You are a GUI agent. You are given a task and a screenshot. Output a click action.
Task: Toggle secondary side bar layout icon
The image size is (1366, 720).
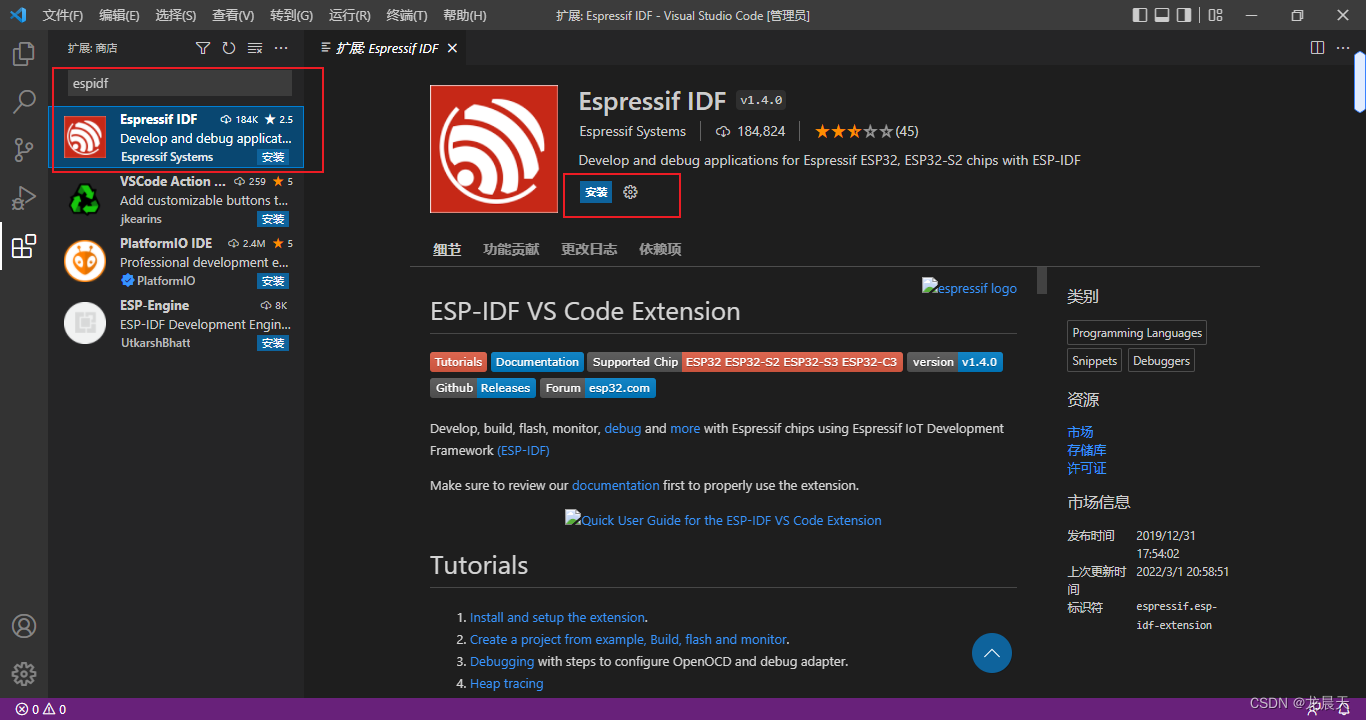1184,15
